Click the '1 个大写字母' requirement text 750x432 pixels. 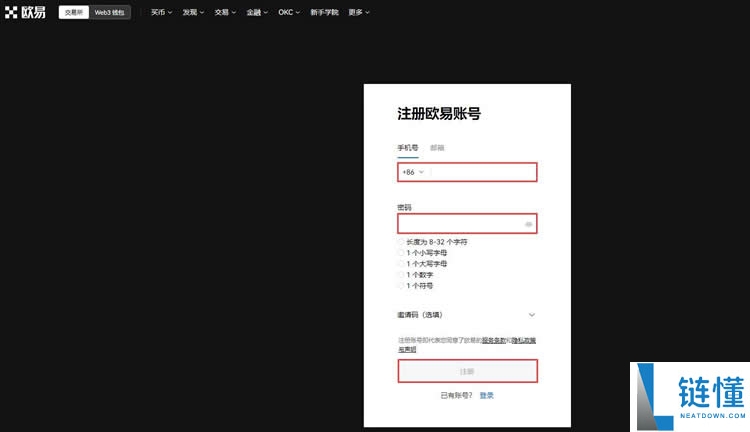coord(427,264)
